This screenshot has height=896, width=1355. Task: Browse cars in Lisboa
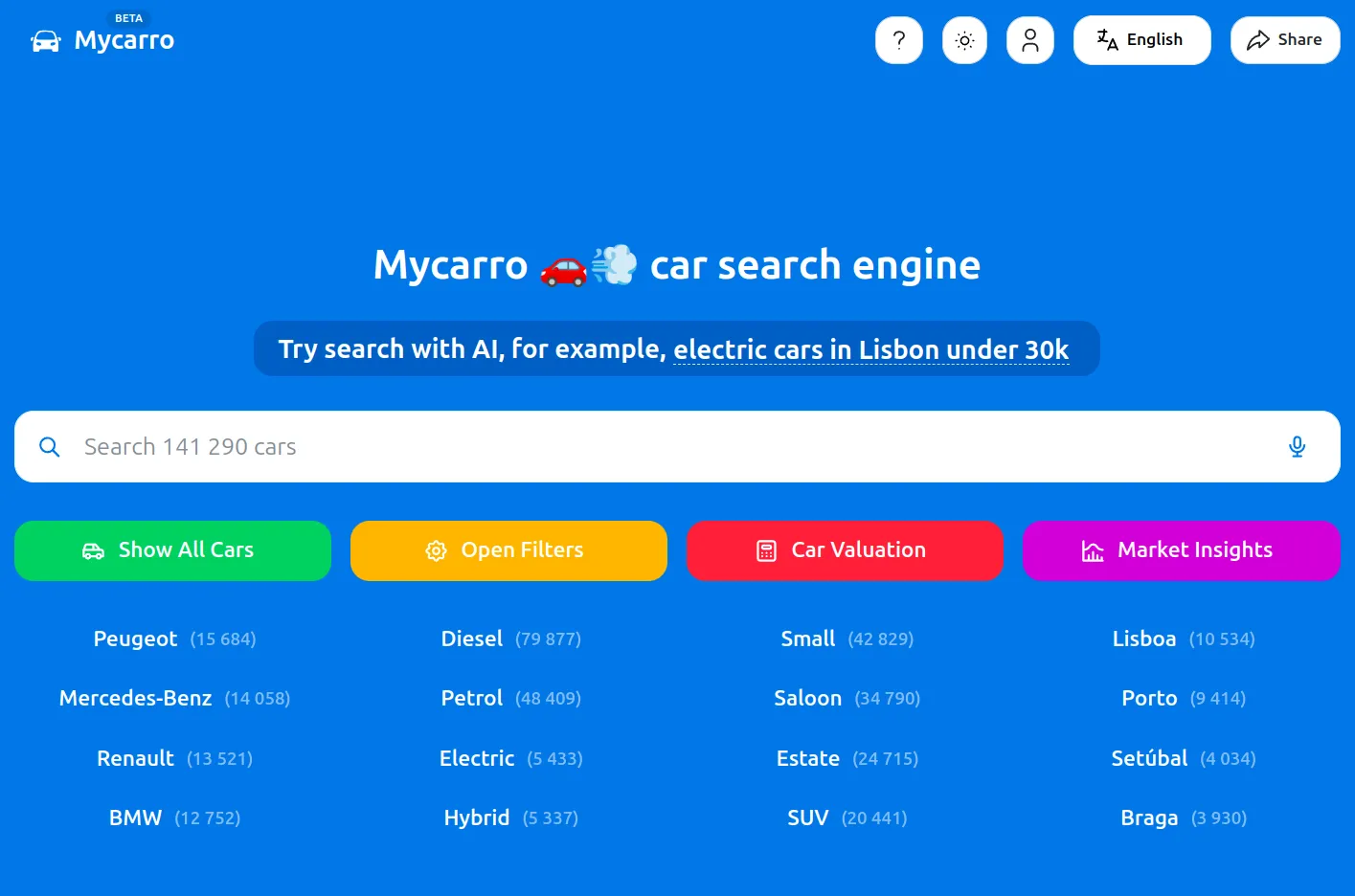pos(1143,638)
